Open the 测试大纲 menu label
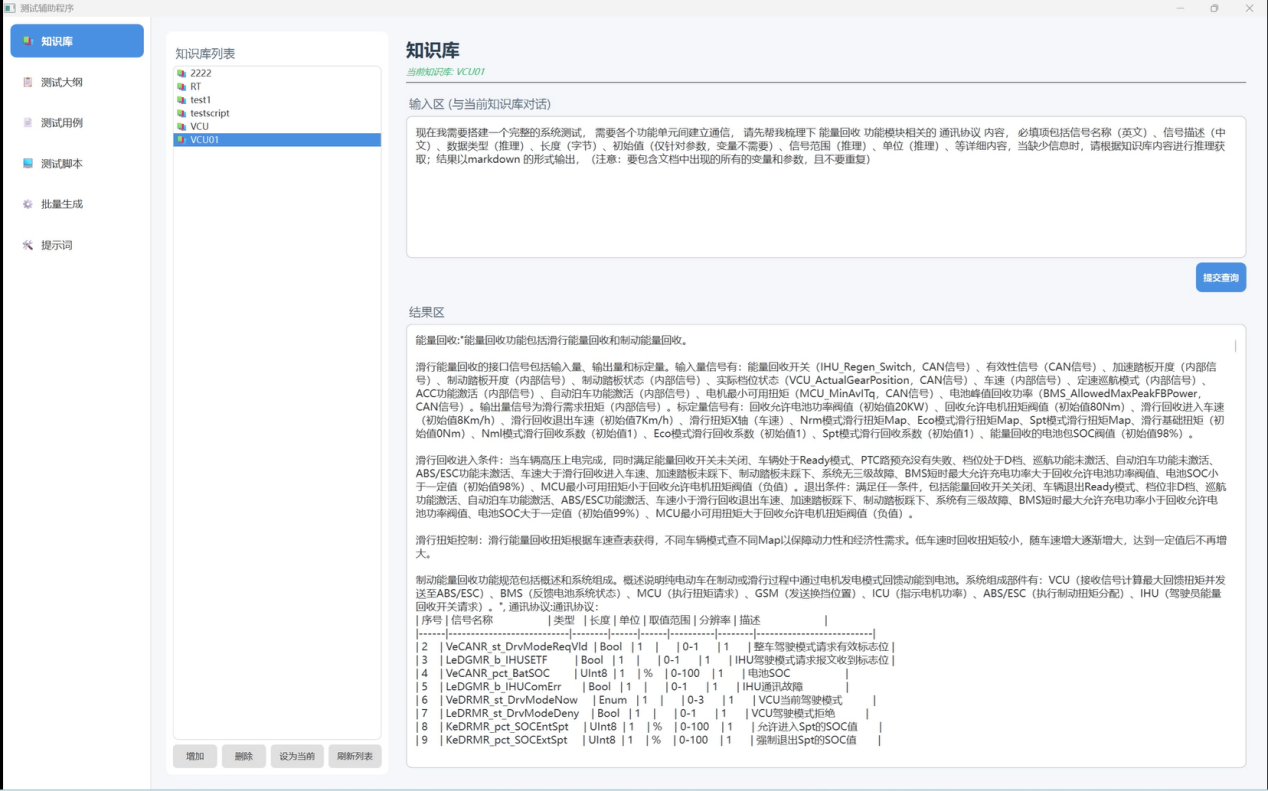This screenshot has width=1268, height=791. pyautogui.click(x=62, y=82)
